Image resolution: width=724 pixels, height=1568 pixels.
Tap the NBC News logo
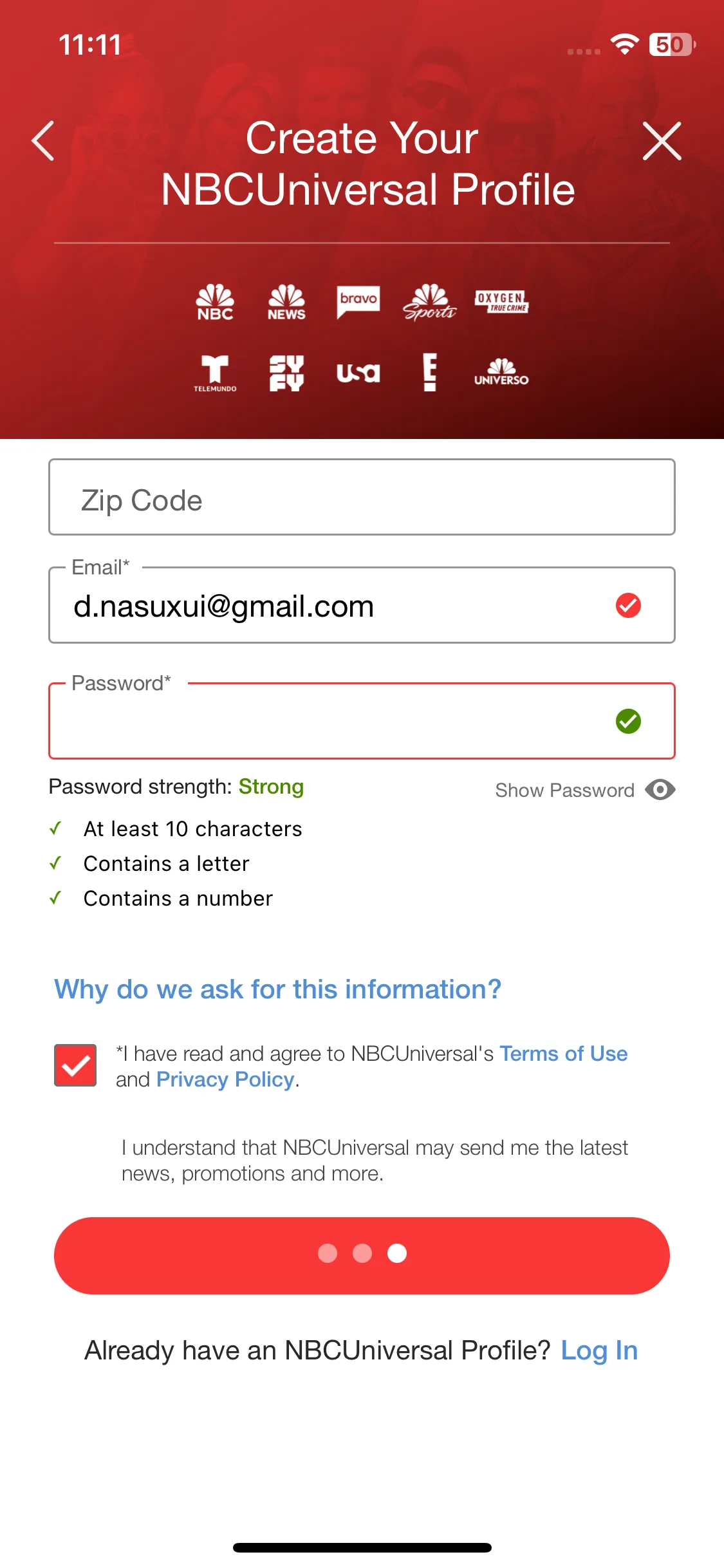286,302
